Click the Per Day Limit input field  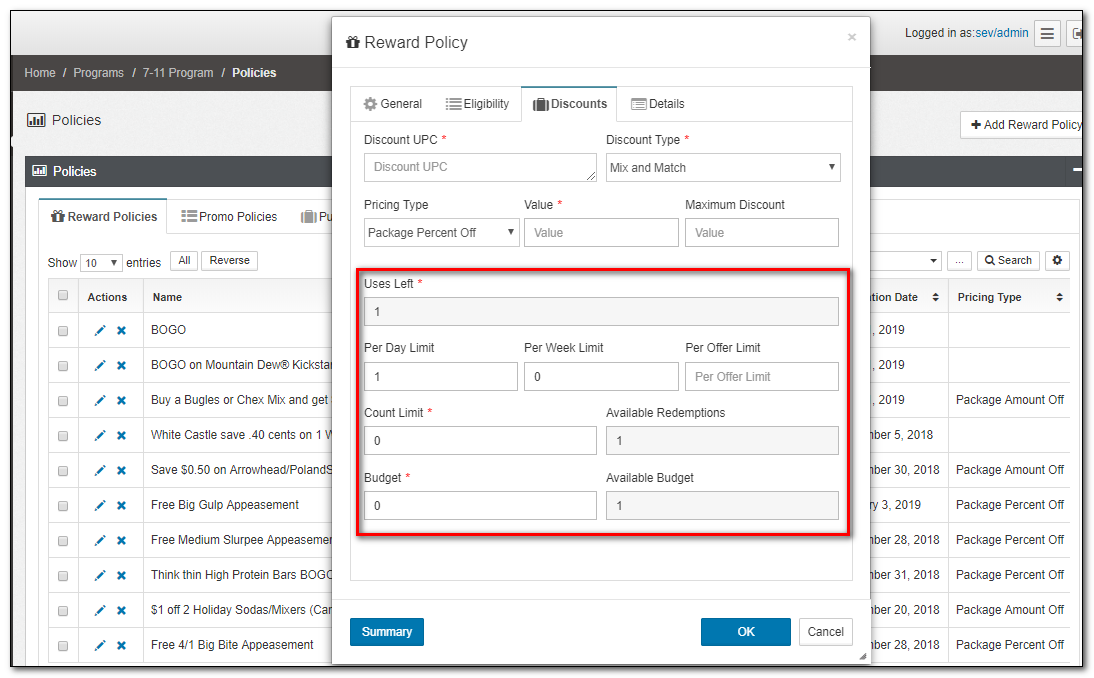coord(440,377)
